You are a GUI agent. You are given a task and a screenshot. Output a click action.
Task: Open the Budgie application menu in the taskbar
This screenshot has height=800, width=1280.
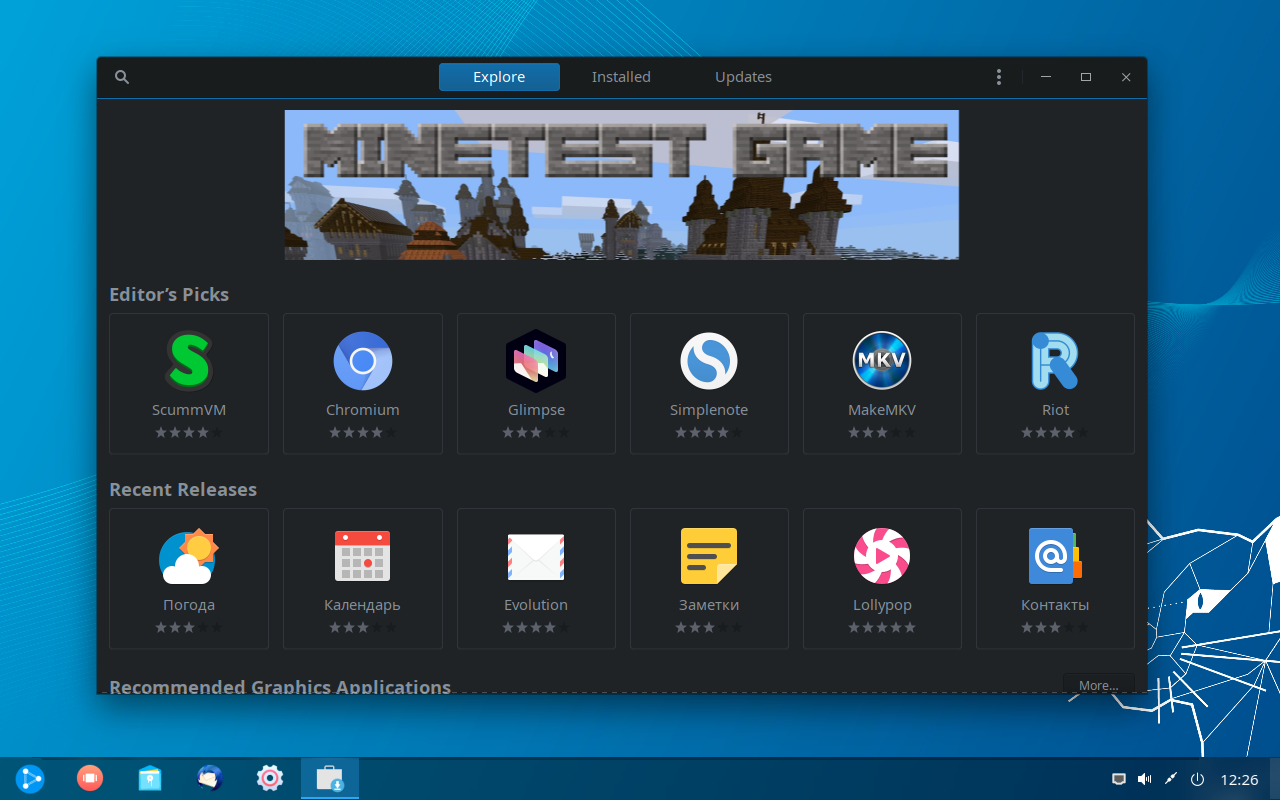pyautogui.click(x=30, y=778)
